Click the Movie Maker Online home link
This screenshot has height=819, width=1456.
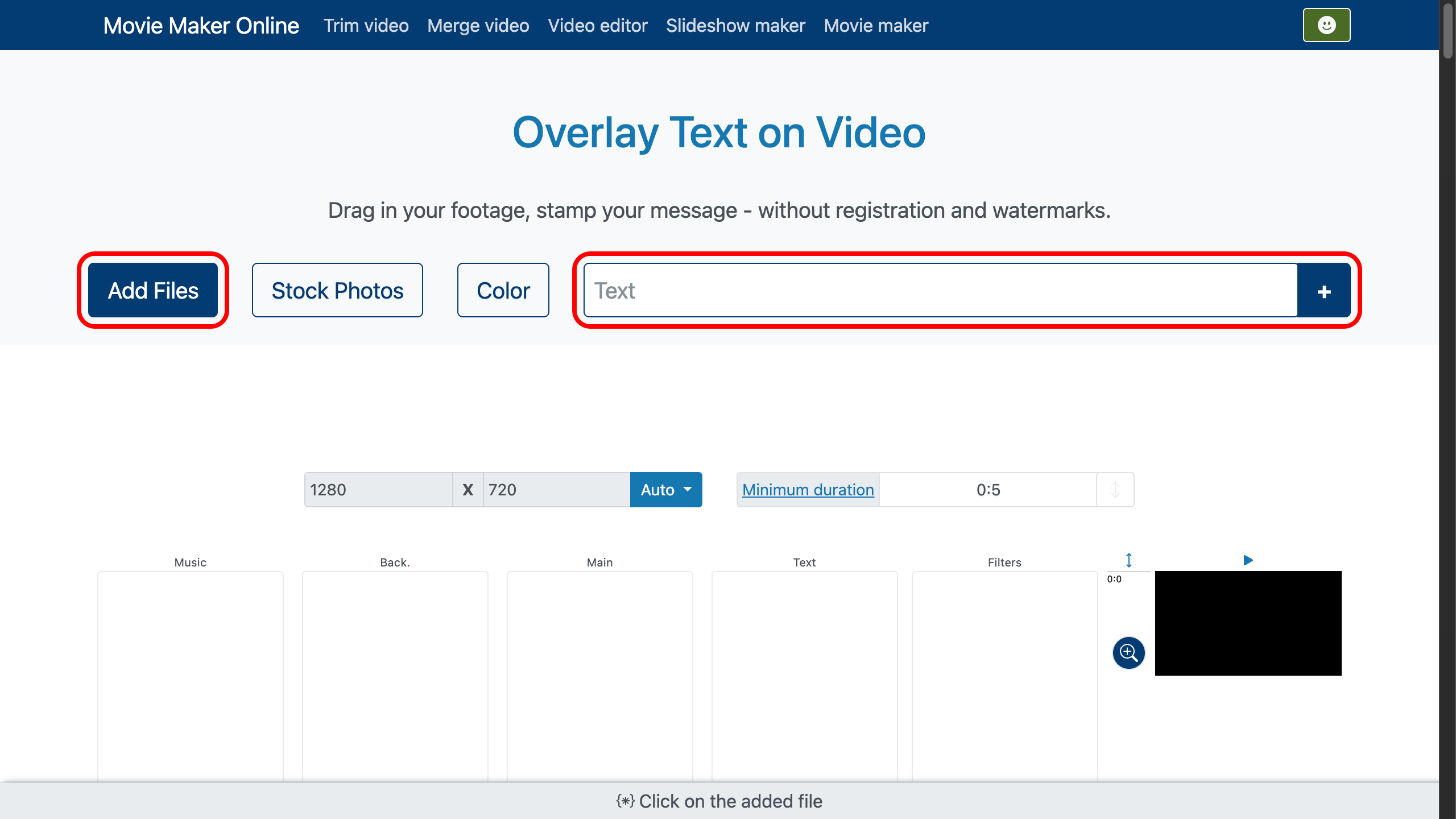click(x=201, y=25)
